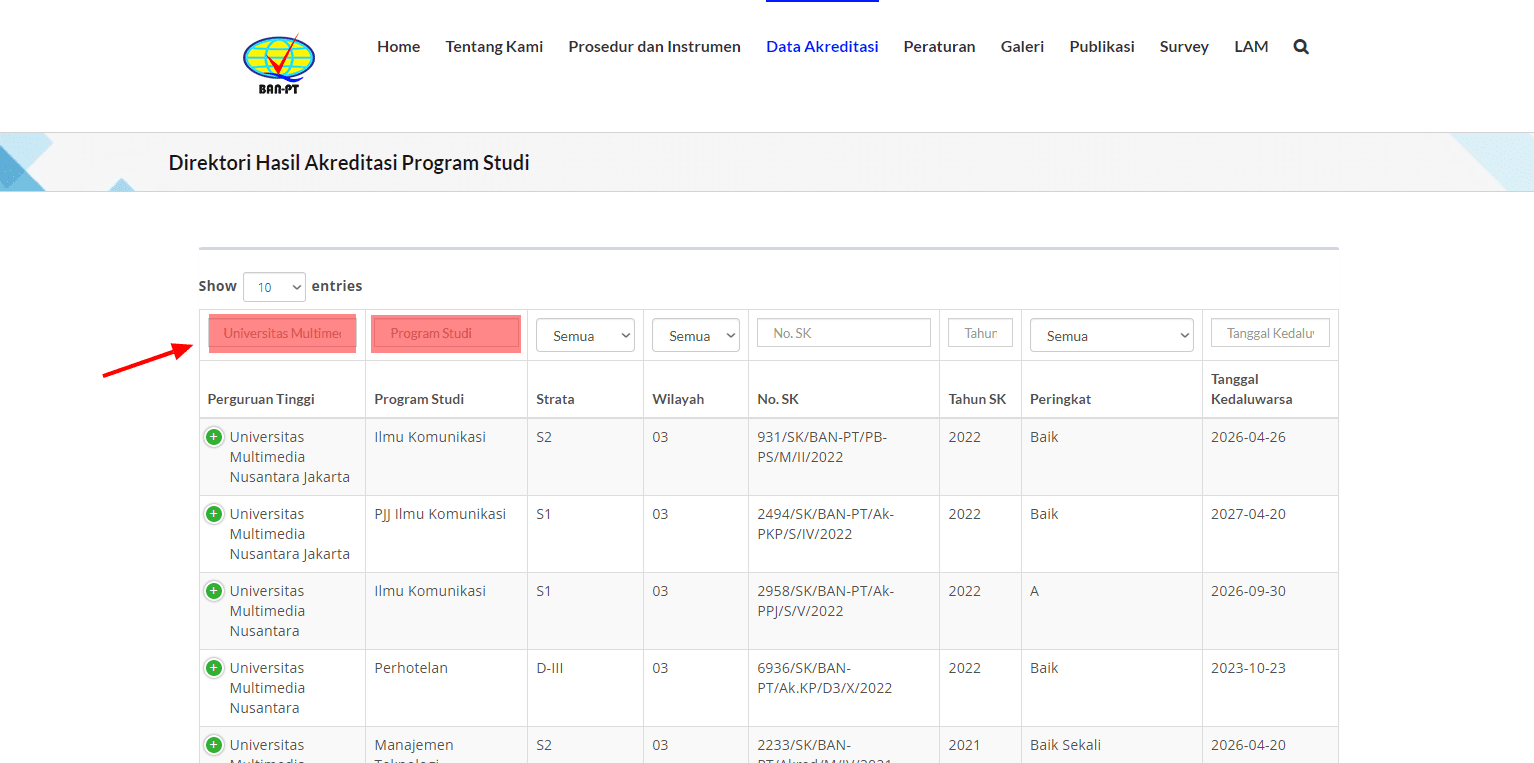Go to the Home menu item

point(398,47)
